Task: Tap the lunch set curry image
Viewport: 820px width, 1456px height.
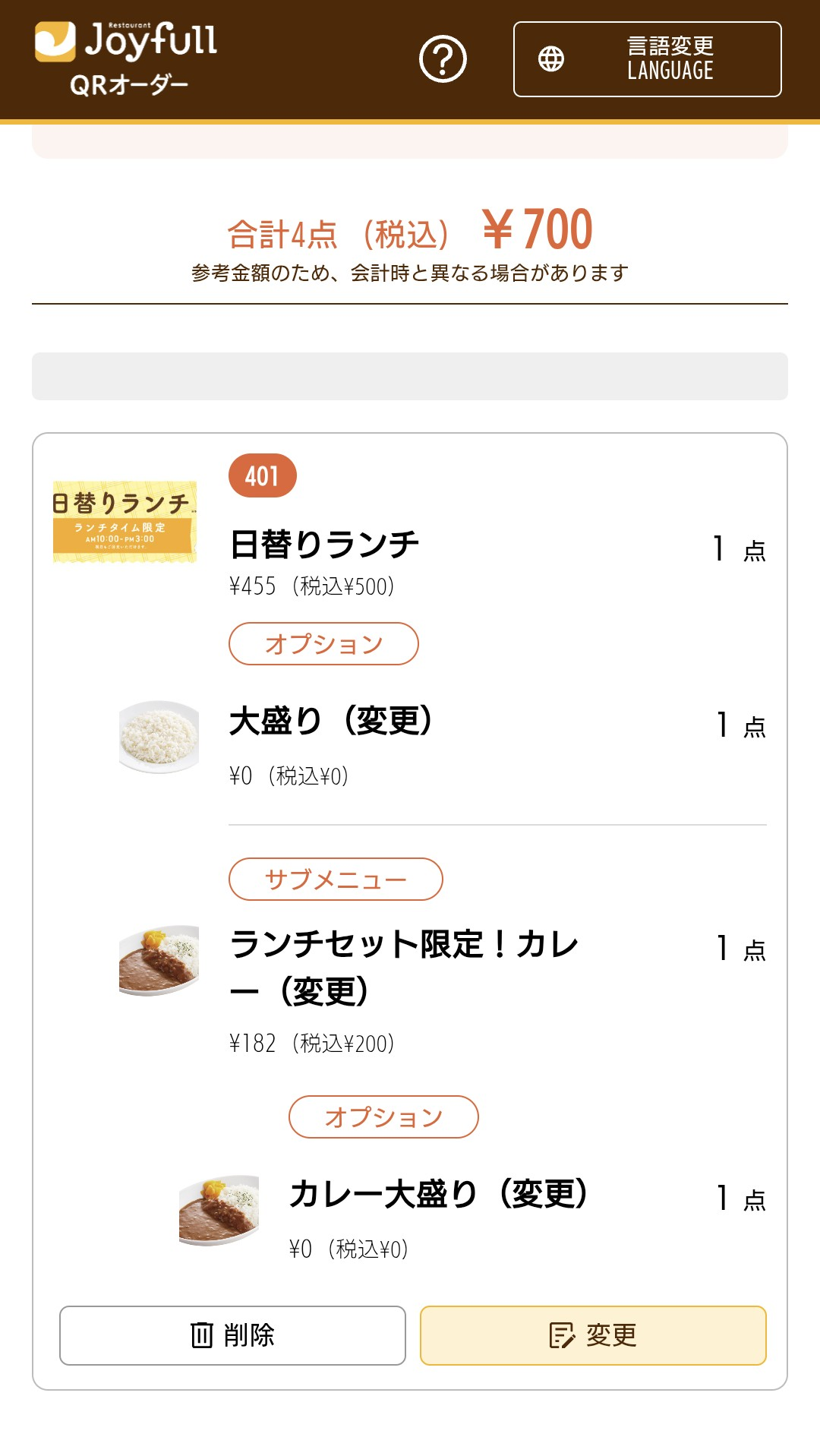Action: click(159, 959)
